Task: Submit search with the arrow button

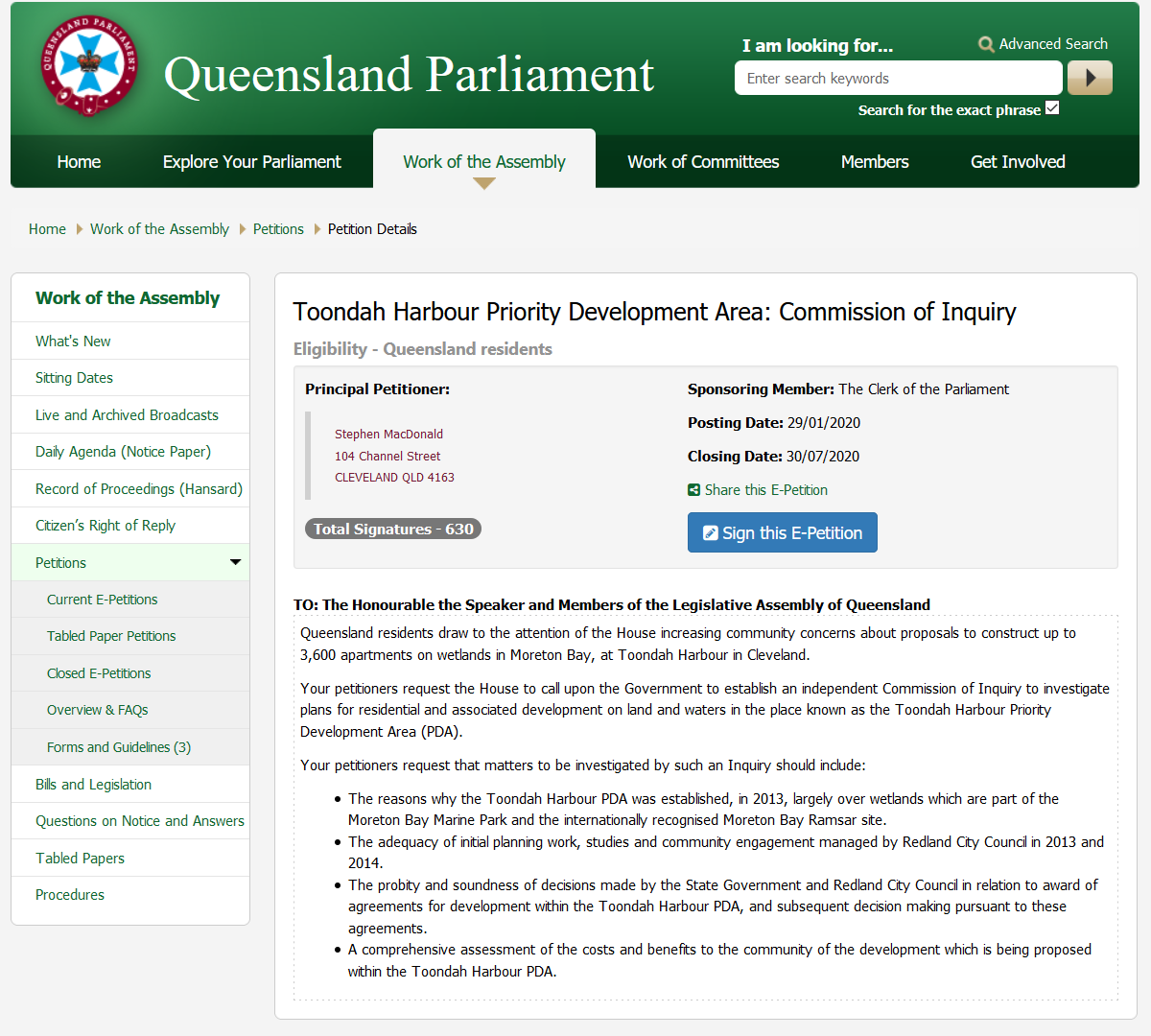Action: coord(1090,78)
